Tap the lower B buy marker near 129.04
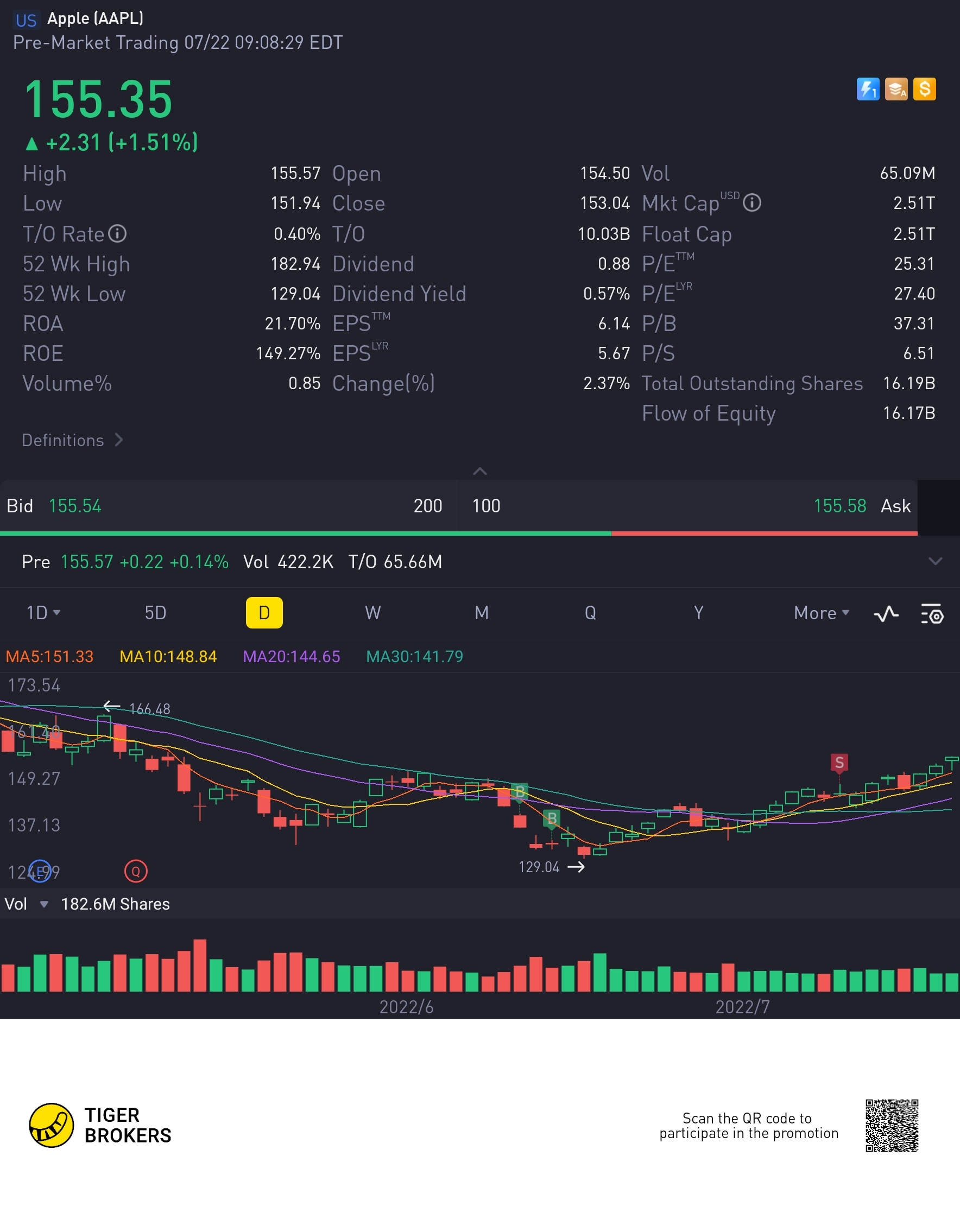This screenshot has height=1232, width=960. click(551, 818)
